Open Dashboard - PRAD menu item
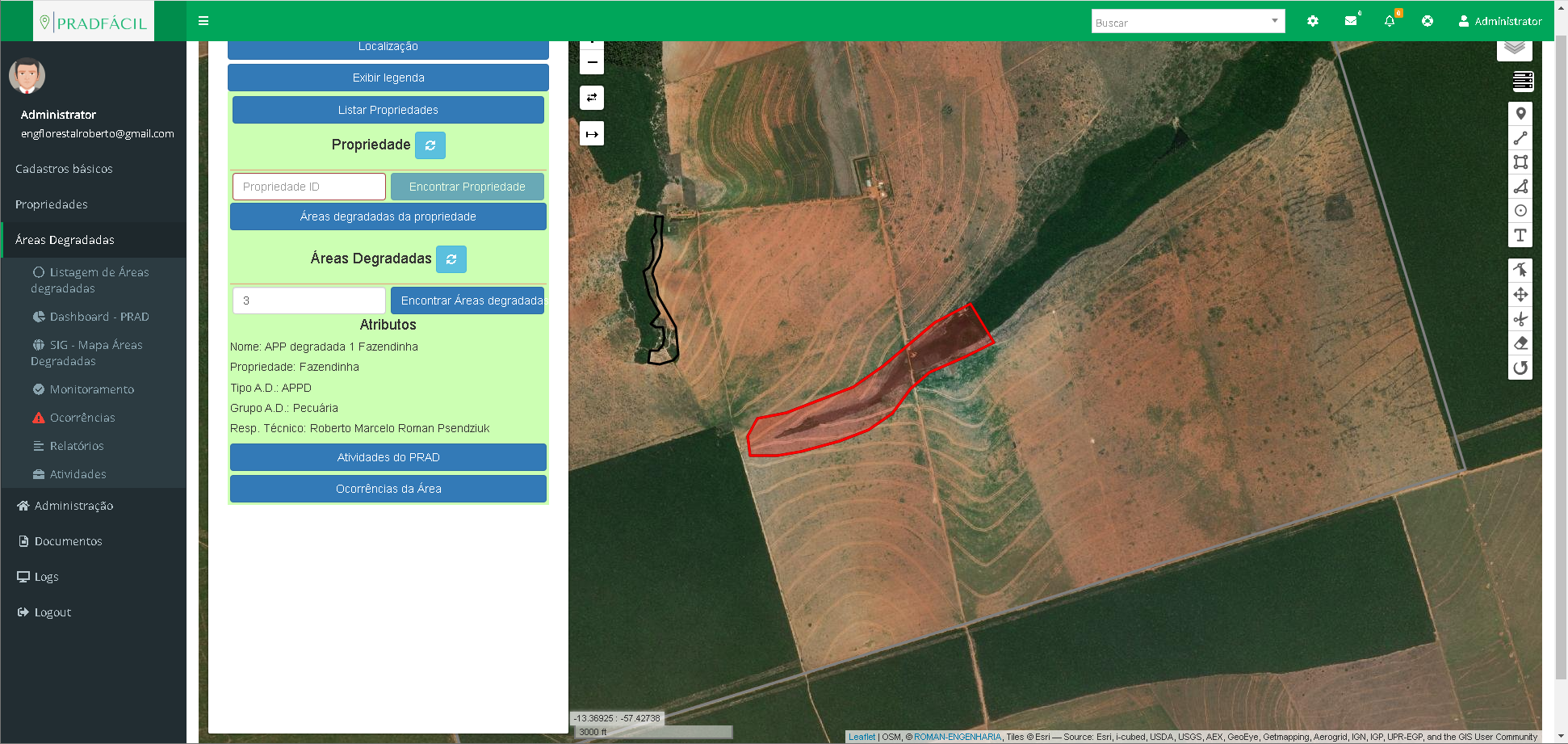Image resolution: width=1568 pixels, height=744 pixels. point(99,317)
